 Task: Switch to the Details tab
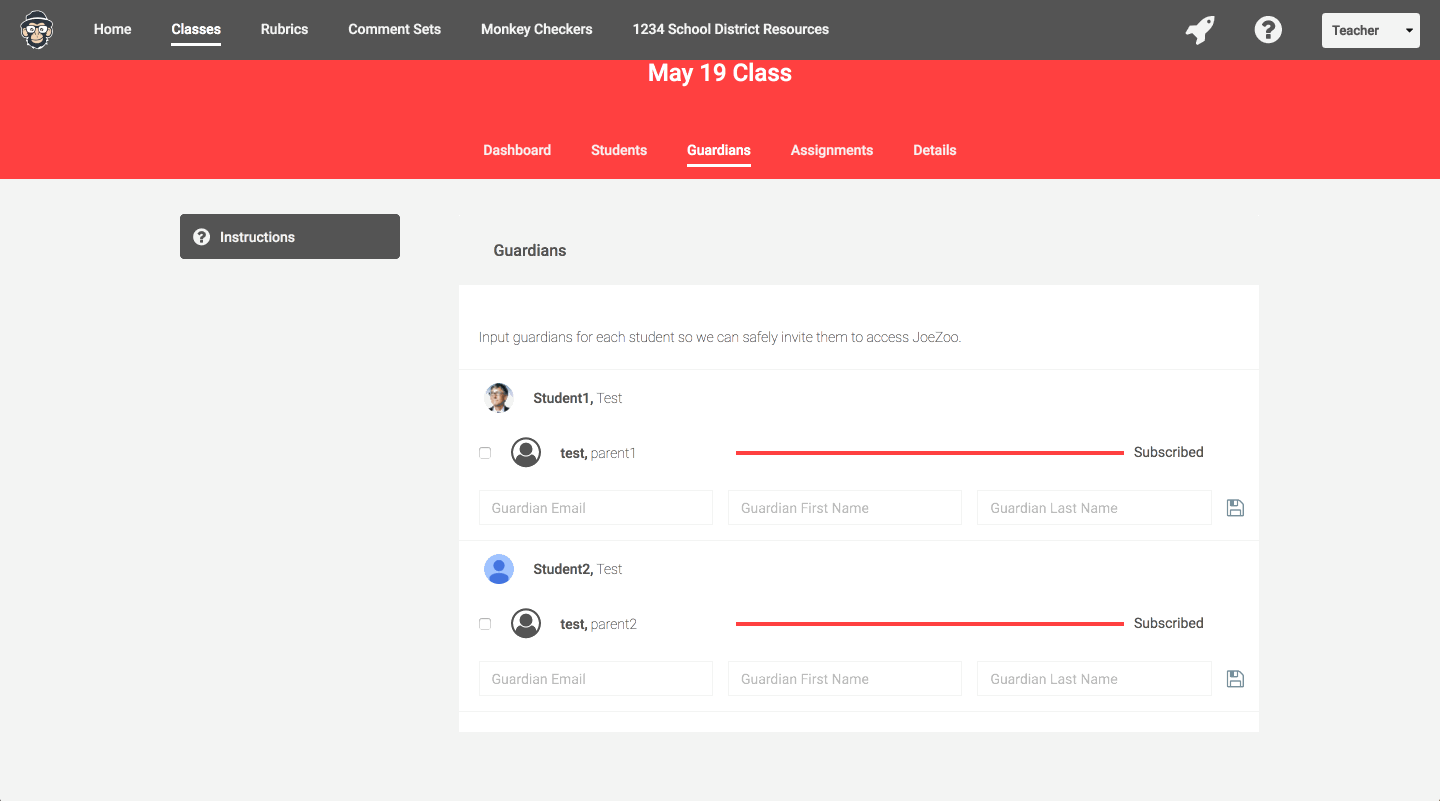tap(935, 150)
